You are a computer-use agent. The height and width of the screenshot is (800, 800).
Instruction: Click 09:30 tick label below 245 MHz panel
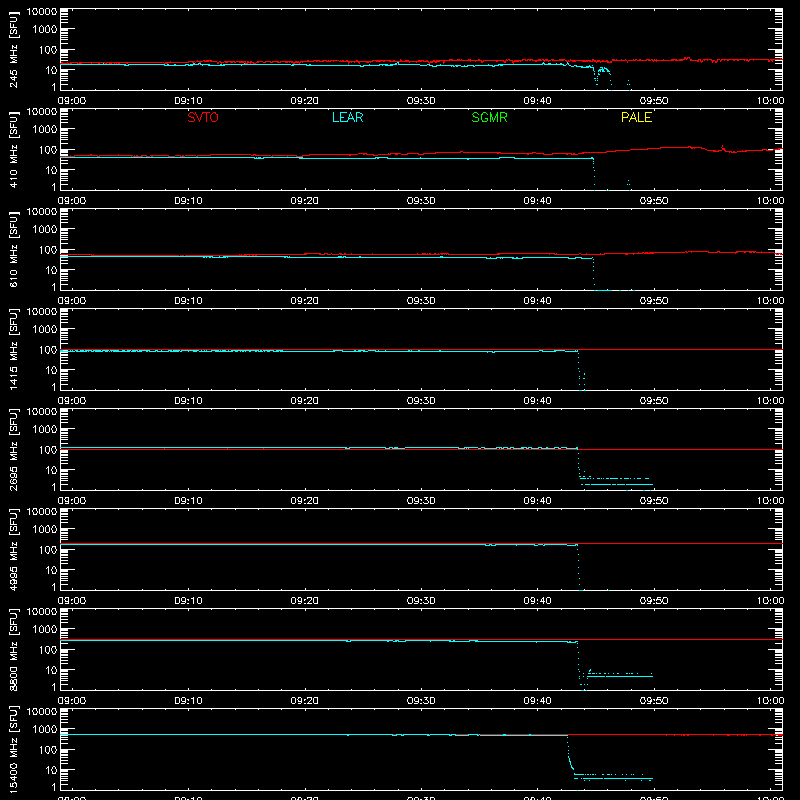point(421,101)
